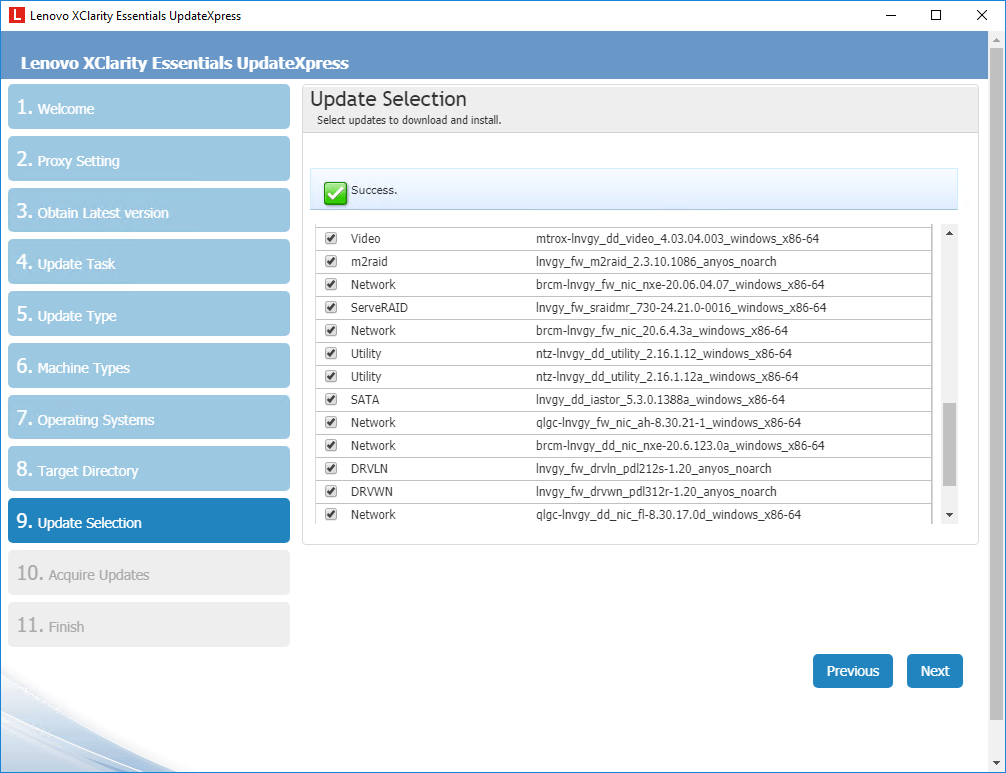1006x773 pixels.
Task: Go to step 1 Welcome
Action: pos(149,106)
